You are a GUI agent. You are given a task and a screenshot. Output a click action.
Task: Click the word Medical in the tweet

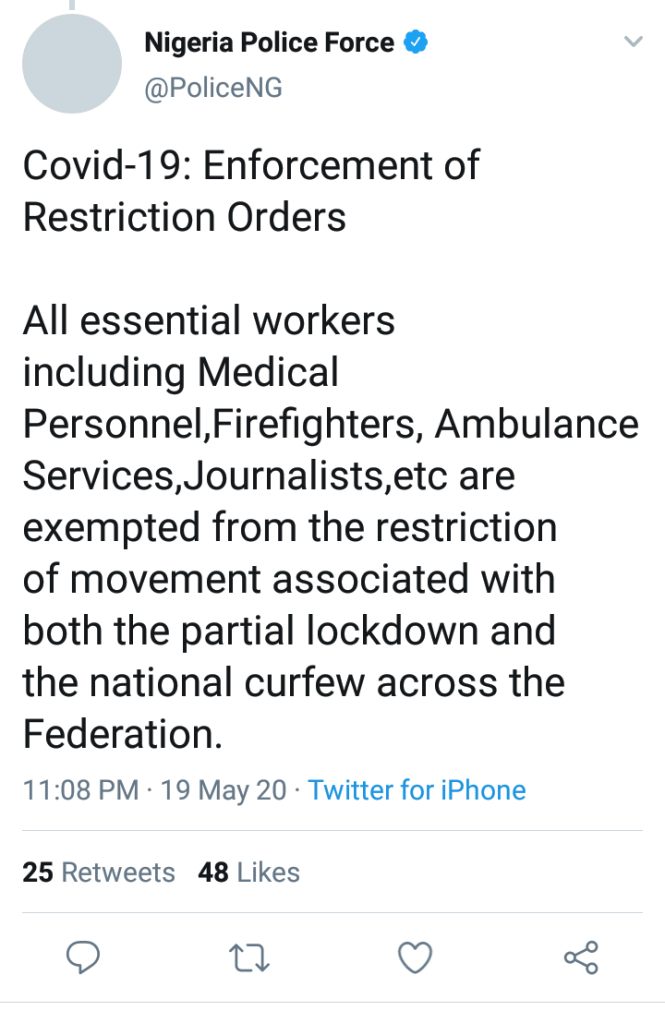[x=268, y=373]
